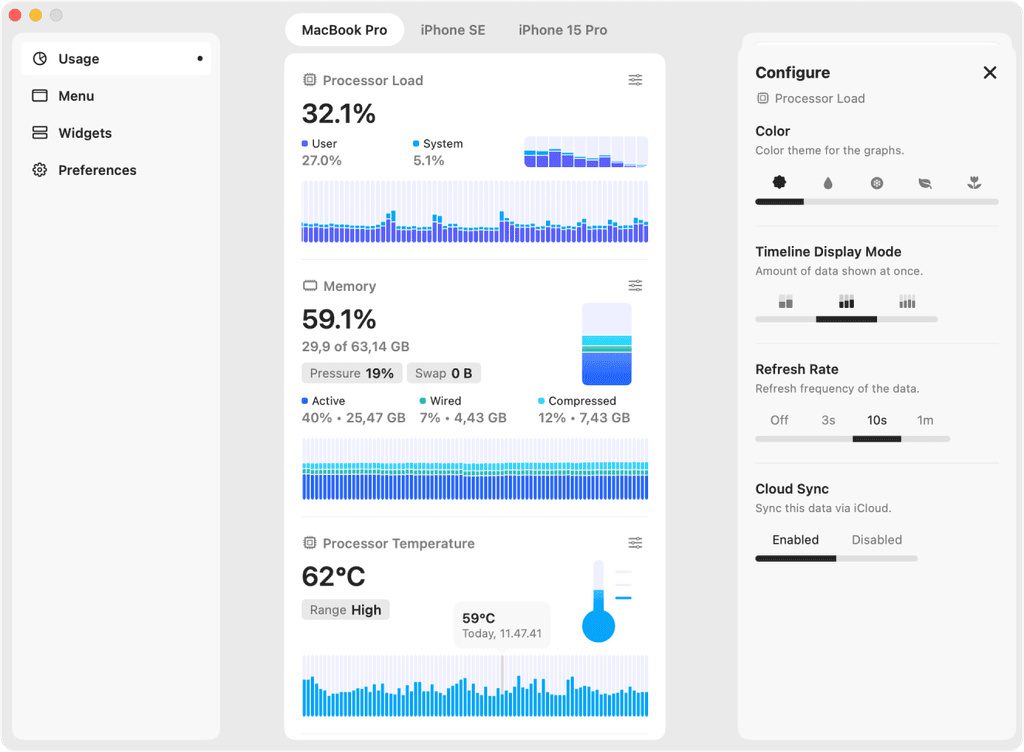Set refresh rate to 3s
1024x752 pixels.
tap(828, 420)
